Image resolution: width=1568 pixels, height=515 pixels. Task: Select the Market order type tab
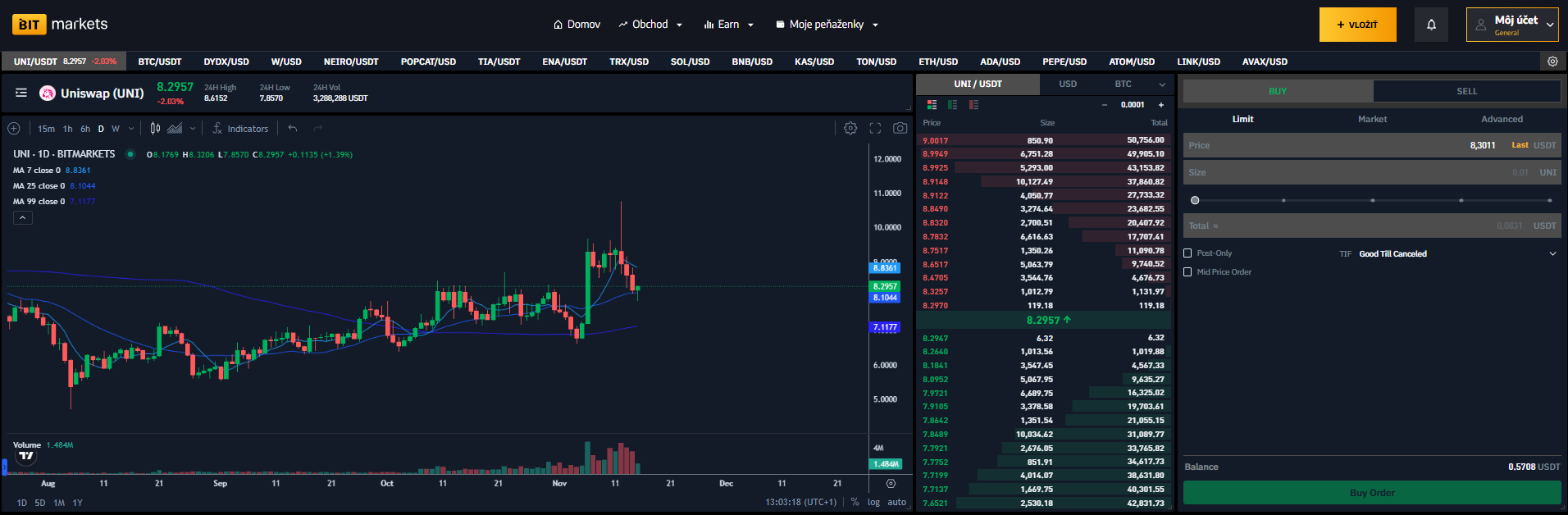coord(1372,119)
